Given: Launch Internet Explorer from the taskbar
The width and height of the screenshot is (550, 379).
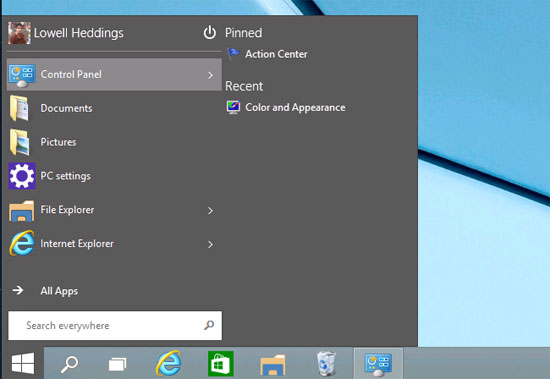Looking at the screenshot, I should (x=169, y=364).
